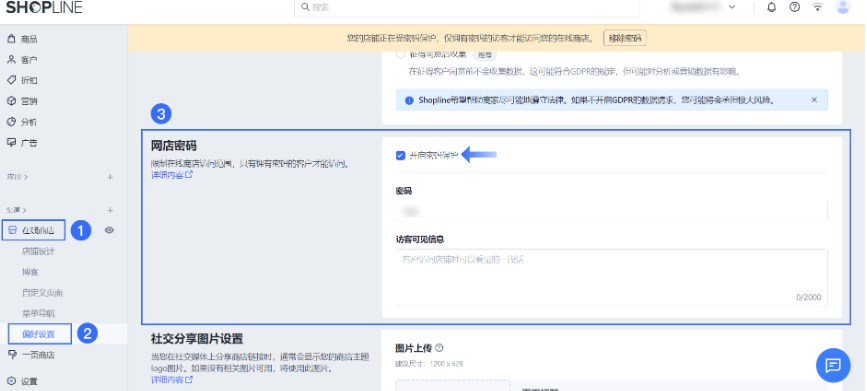Open the chat support bubble
867x391 pixels.
(x=833, y=365)
